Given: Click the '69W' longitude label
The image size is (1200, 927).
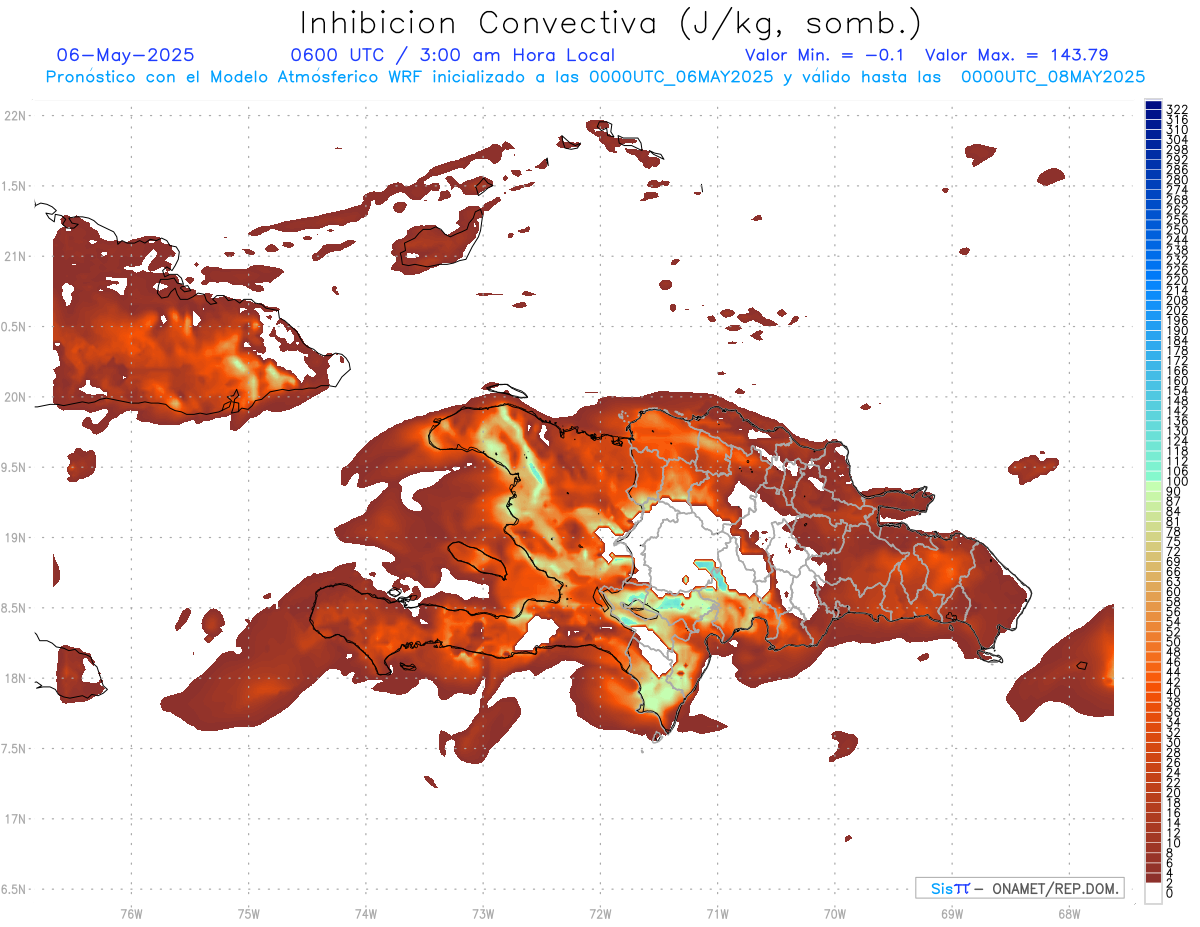Looking at the screenshot, I should coord(952,913).
